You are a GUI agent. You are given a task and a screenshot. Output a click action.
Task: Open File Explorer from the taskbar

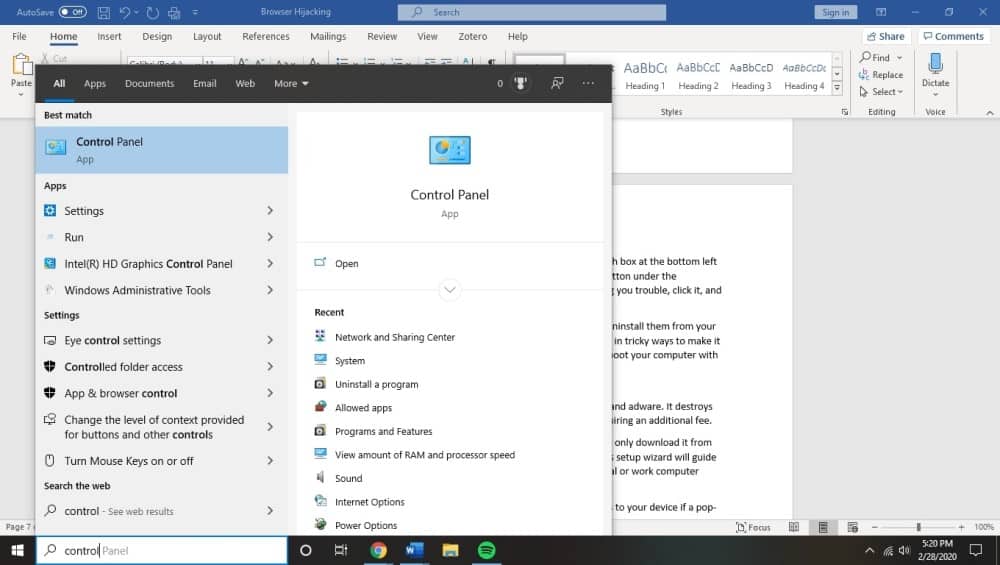pyautogui.click(x=450, y=550)
